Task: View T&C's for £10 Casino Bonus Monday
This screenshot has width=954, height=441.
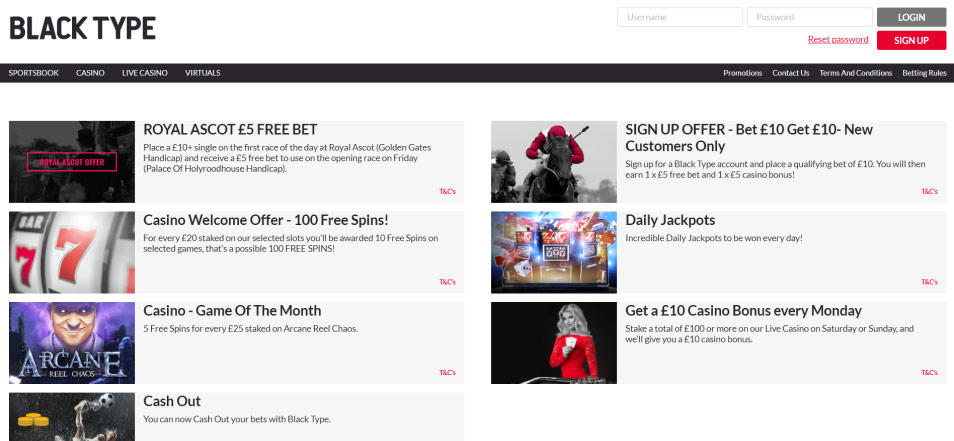Action: (x=929, y=373)
